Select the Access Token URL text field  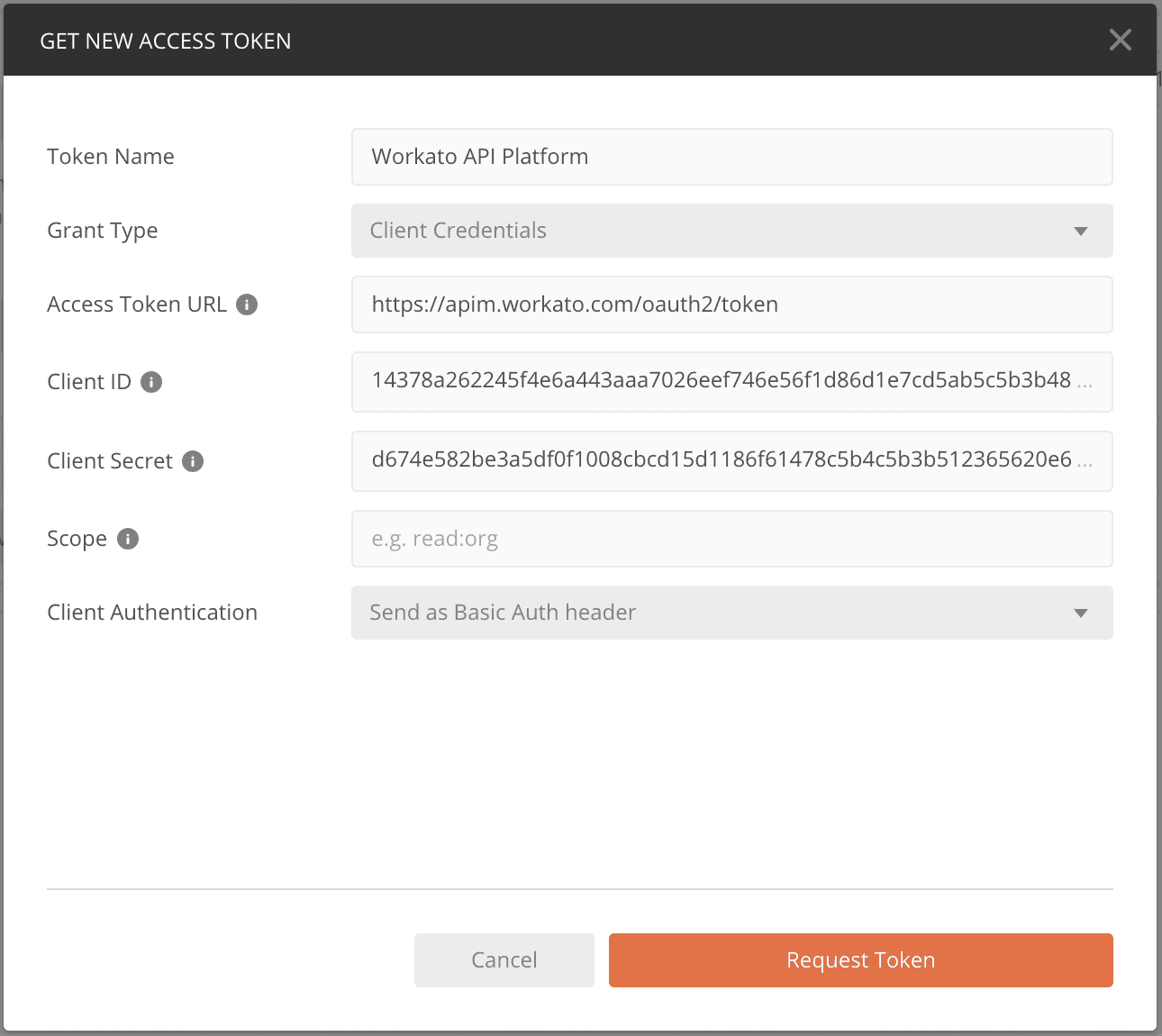[731, 304]
